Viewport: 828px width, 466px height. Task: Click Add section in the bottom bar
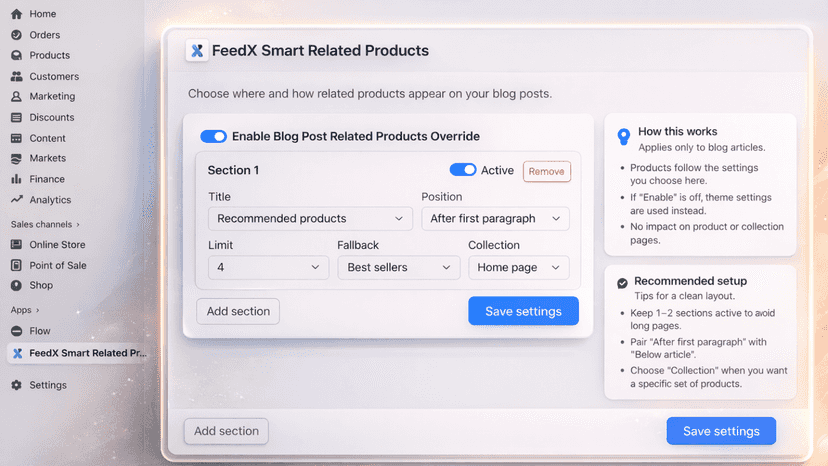tap(226, 431)
